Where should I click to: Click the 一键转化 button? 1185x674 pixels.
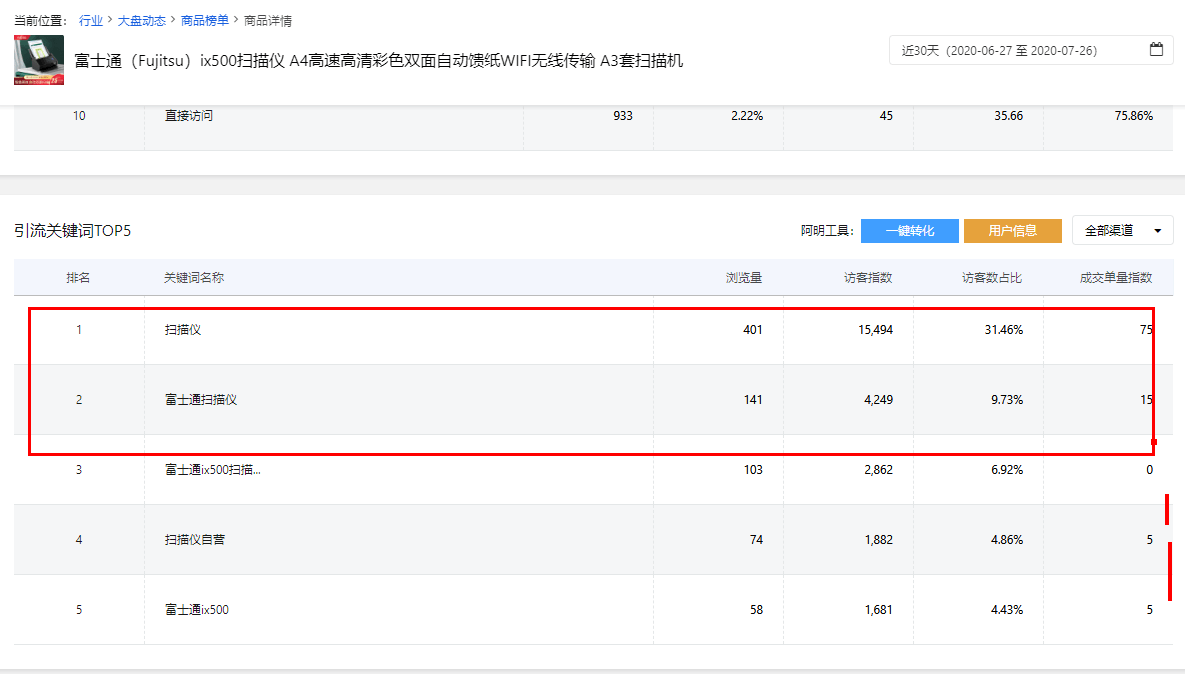(x=910, y=230)
